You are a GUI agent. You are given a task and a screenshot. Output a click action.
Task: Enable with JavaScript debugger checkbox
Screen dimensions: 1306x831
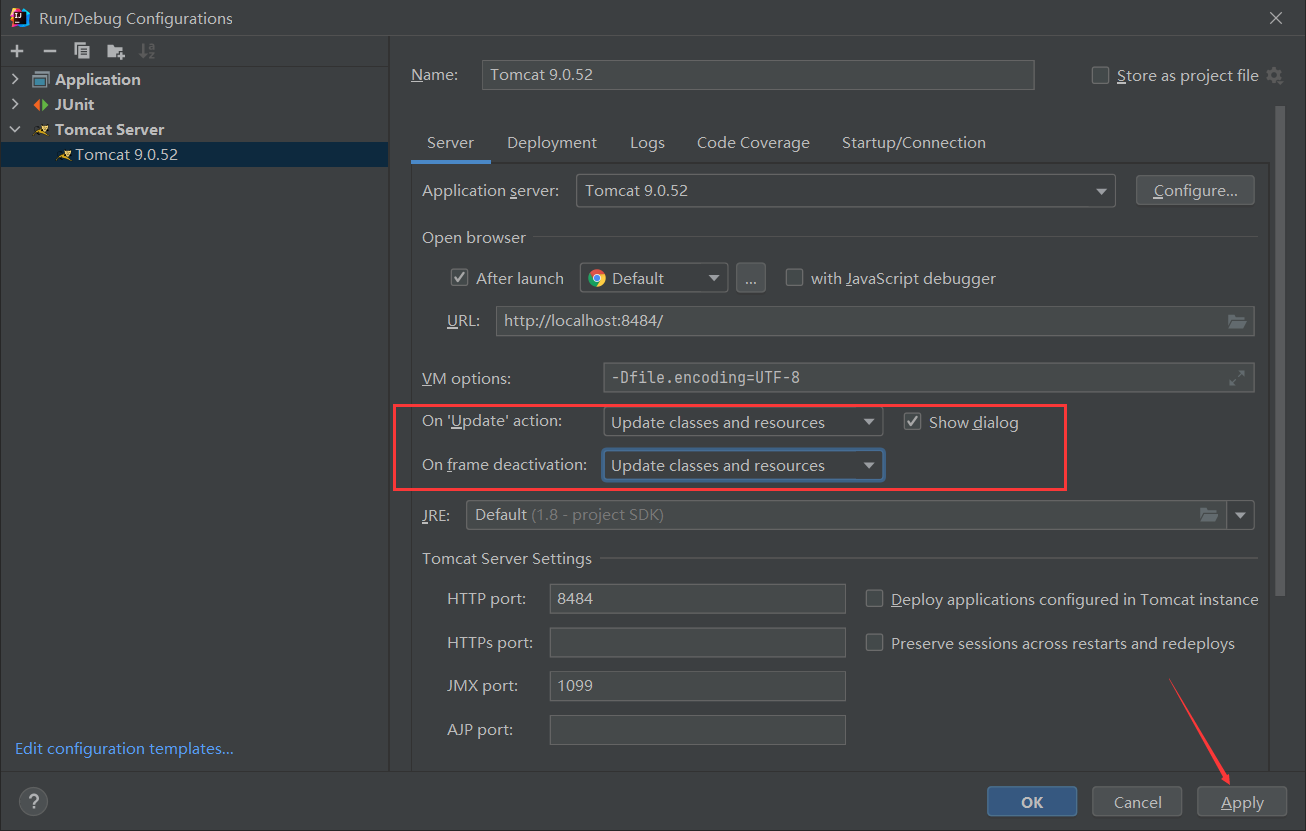(x=794, y=278)
